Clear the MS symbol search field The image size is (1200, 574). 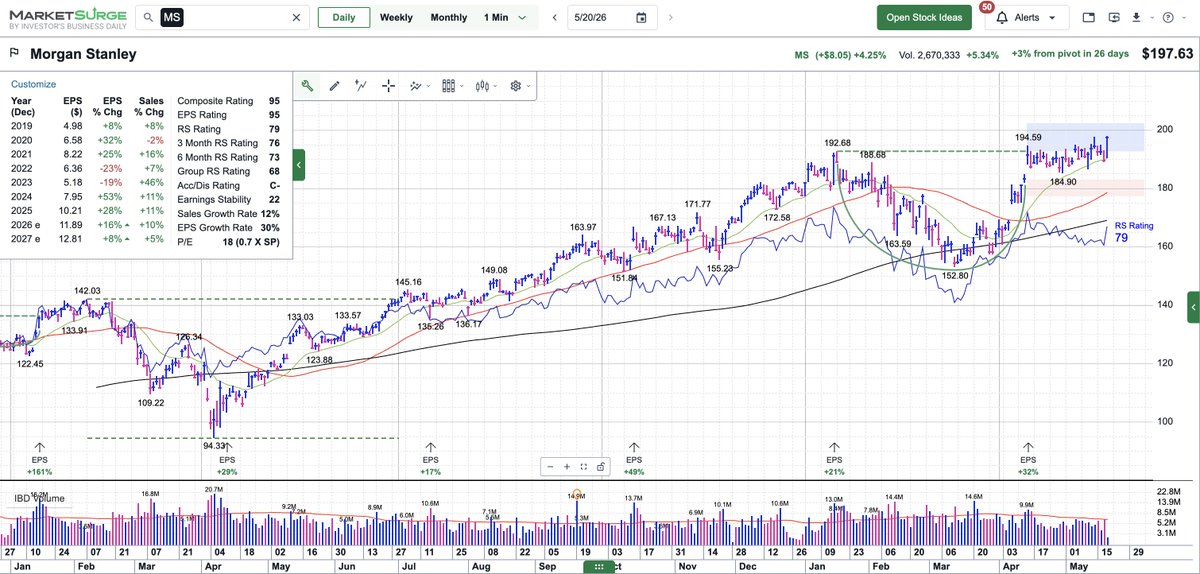pos(296,18)
